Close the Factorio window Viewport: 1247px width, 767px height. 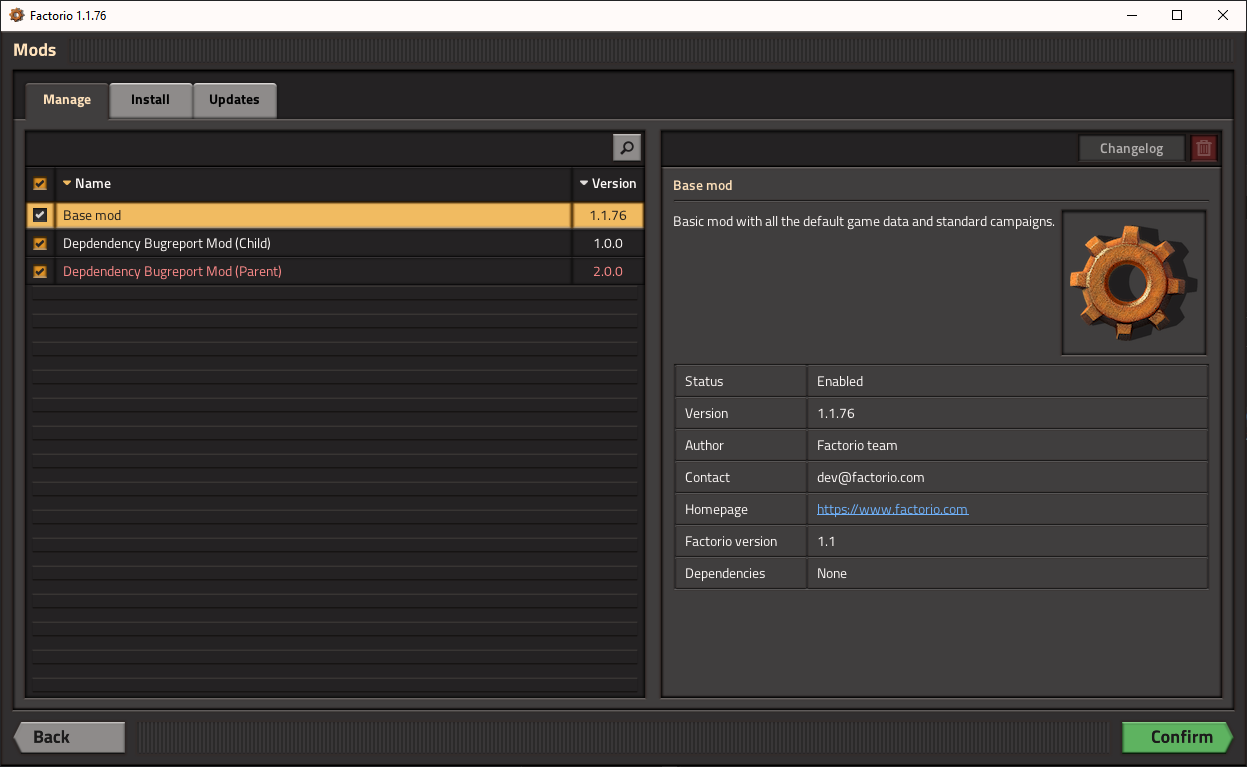point(1223,15)
